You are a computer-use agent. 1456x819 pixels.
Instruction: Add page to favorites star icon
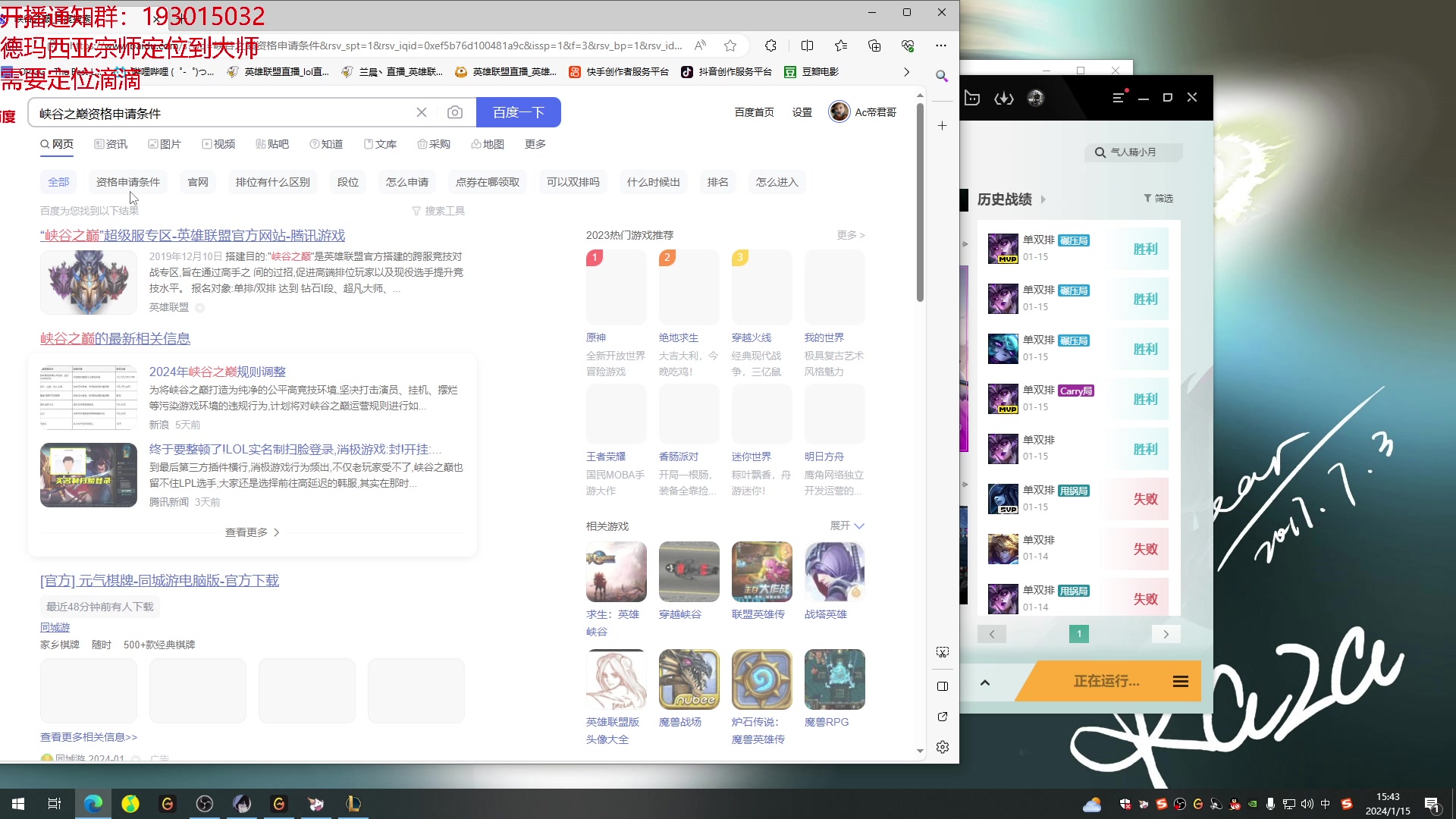click(730, 45)
